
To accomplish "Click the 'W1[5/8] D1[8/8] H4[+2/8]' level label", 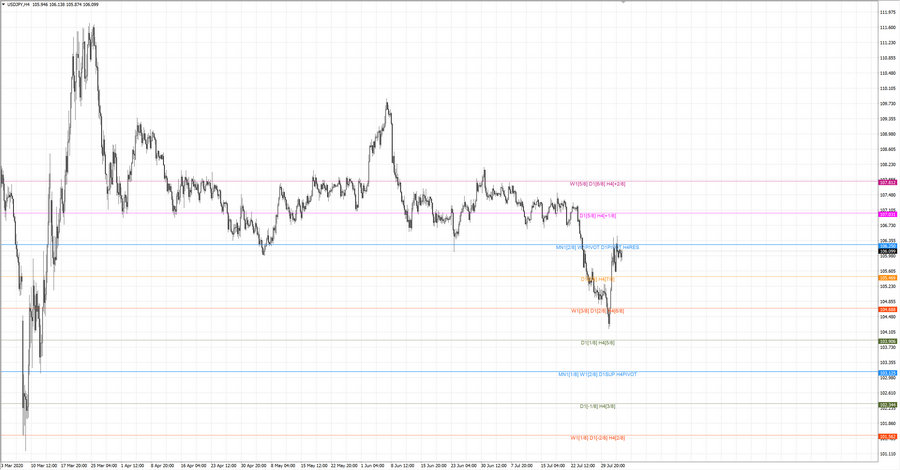I will coord(598,184).
